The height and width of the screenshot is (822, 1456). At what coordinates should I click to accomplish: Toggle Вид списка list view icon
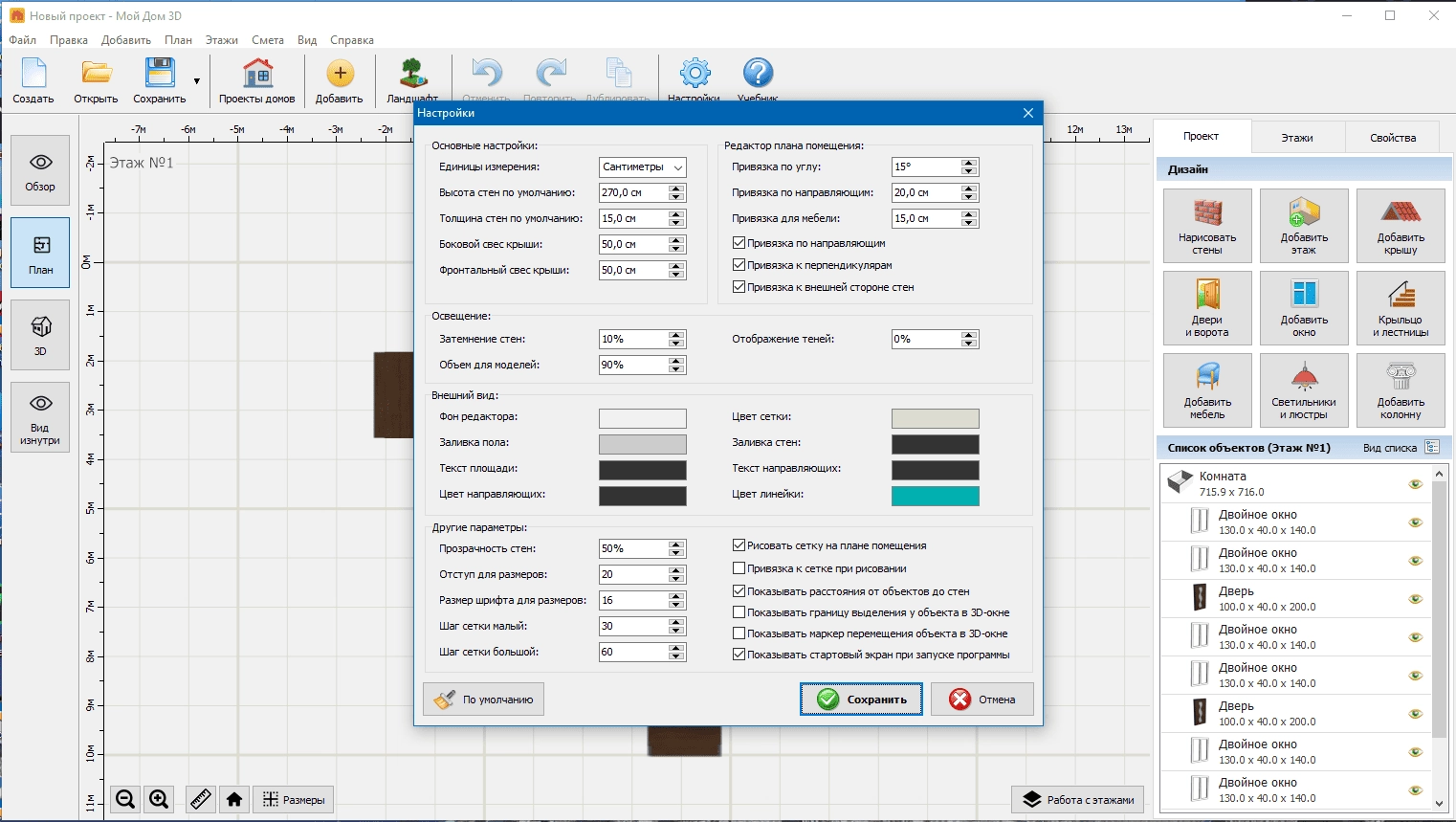click(x=1432, y=447)
